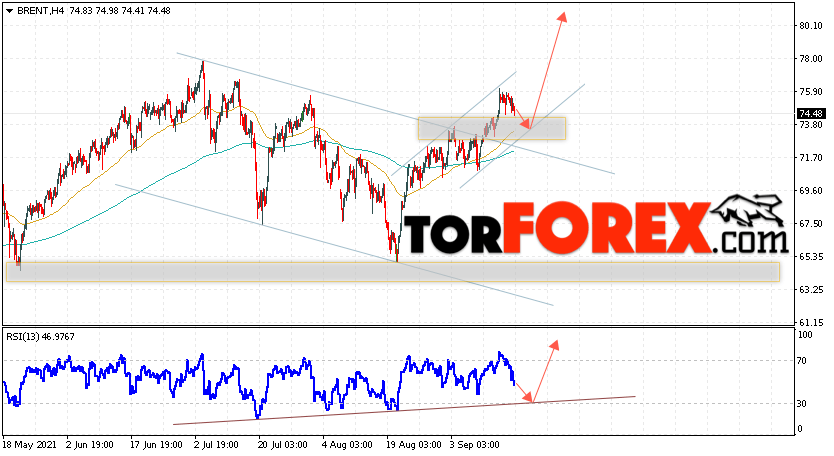Viewport: 834px width, 456px height.
Task: Click the 2 Jun 19:00 date label
Action: pos(89,445)
